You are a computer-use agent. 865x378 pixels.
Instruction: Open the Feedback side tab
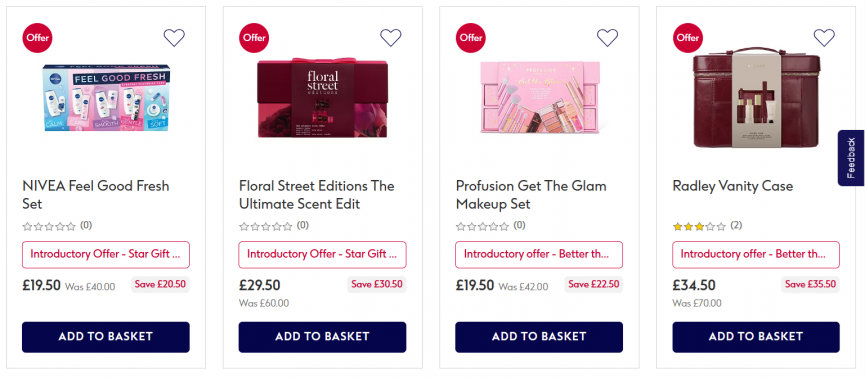click(x=851, y=158)
